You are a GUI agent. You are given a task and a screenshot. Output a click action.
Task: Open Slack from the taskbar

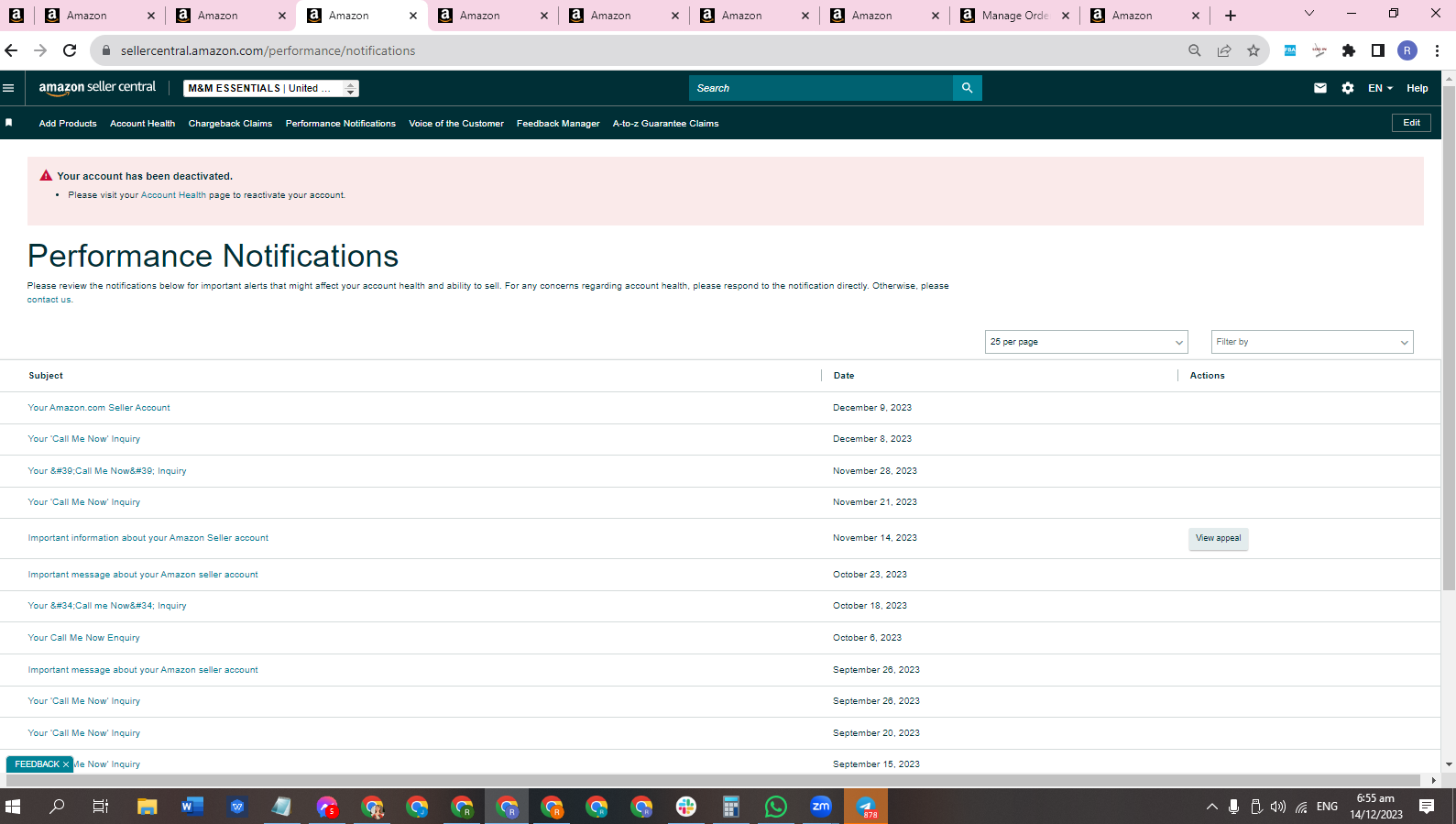pos(686,807)
